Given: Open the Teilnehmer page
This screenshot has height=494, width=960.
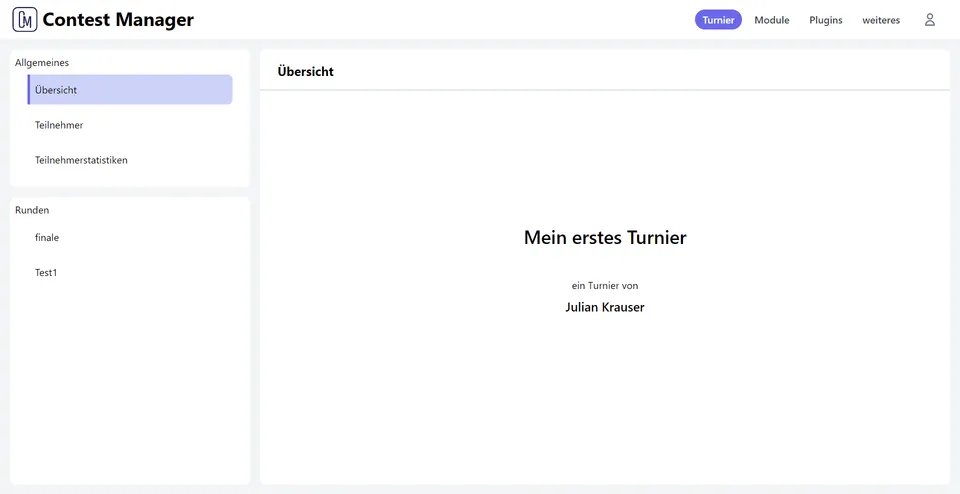Looking at the screenshot, I should [130, 125].
